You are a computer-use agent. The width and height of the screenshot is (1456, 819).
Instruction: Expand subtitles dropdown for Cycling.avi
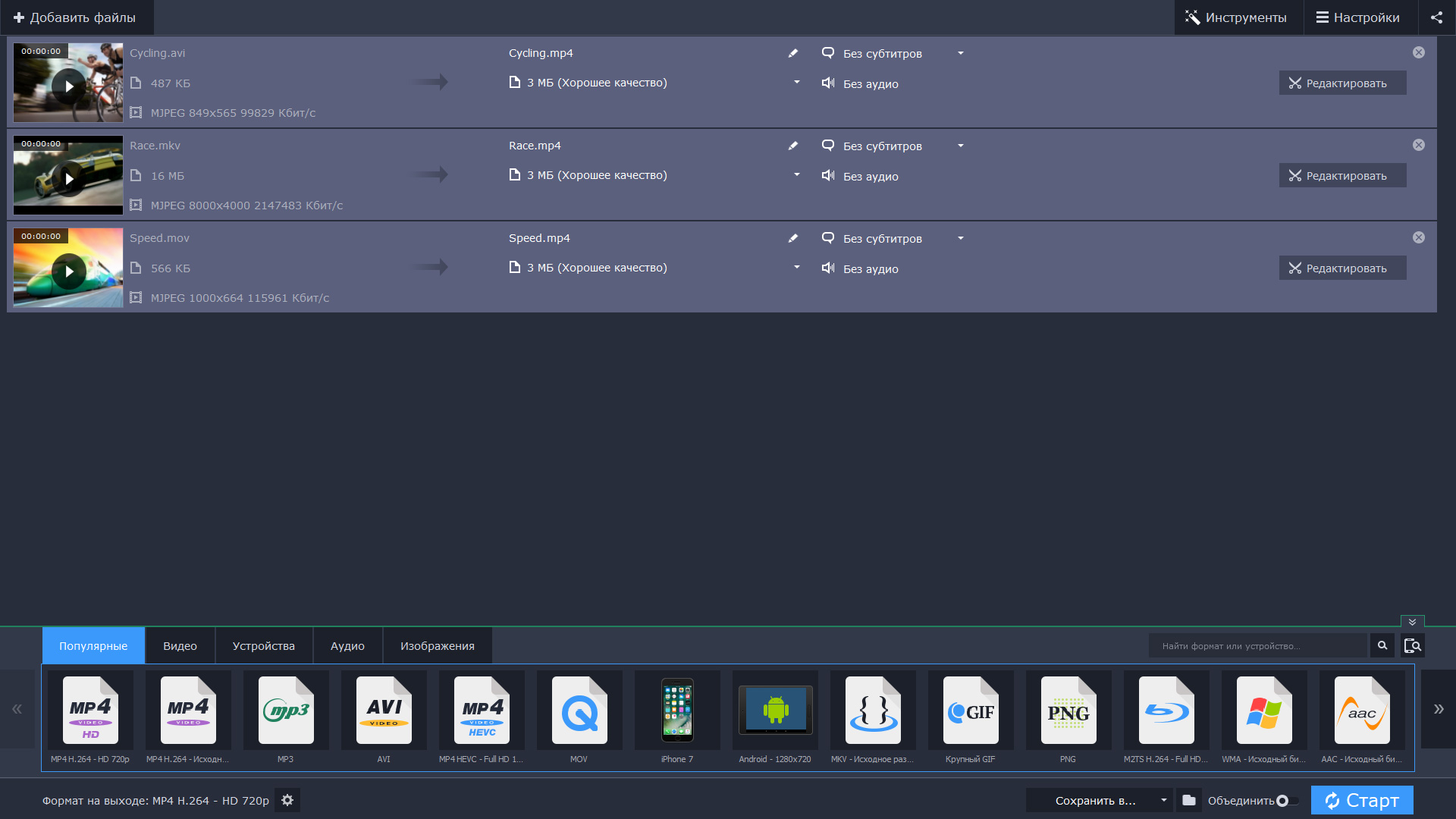click(961, 53)
